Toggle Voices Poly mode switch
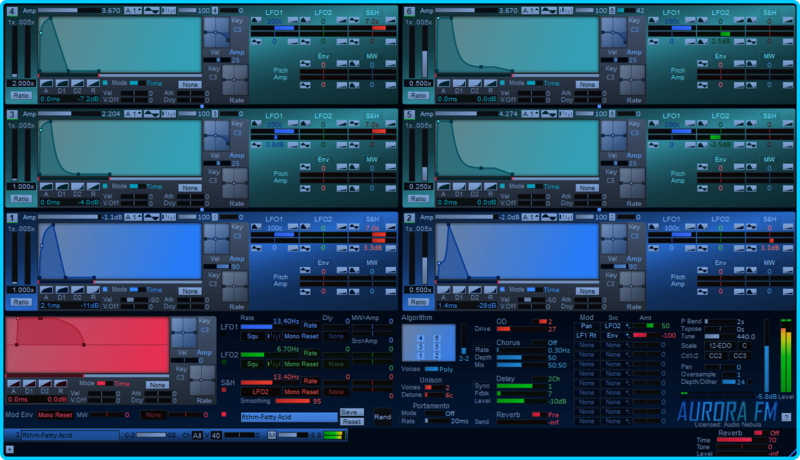Image resolution: width=800 pixels, height=460 pixels. (x=431, y=369)
